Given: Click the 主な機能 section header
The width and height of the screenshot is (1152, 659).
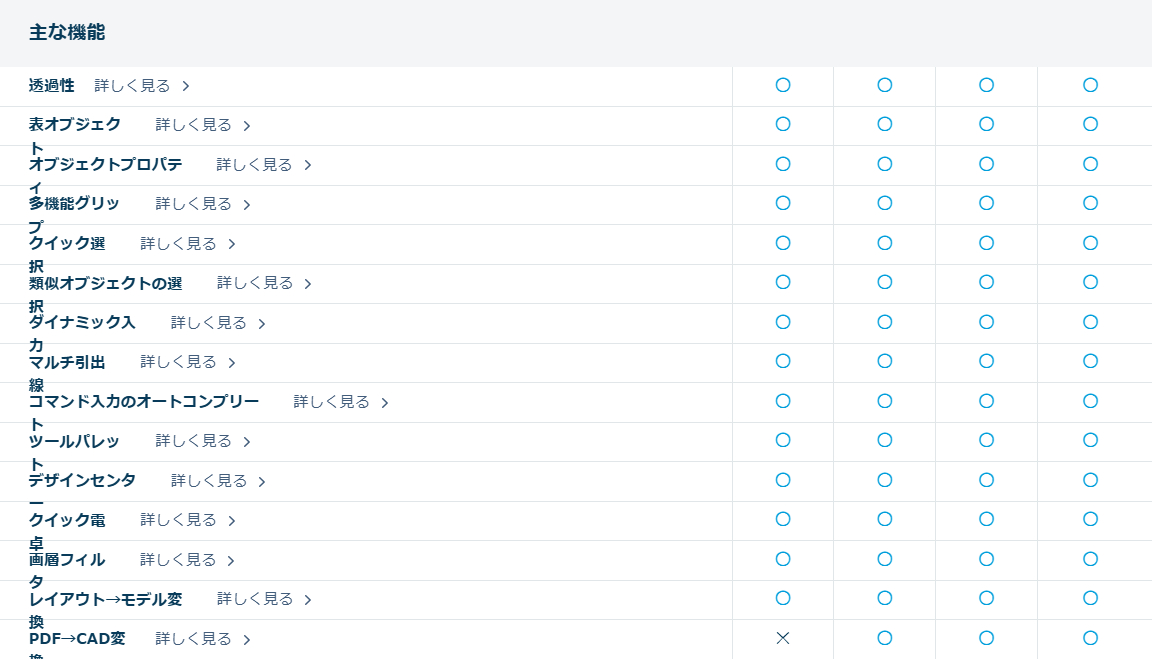Looking at the screenshot, I should click(x=67, y=32).
